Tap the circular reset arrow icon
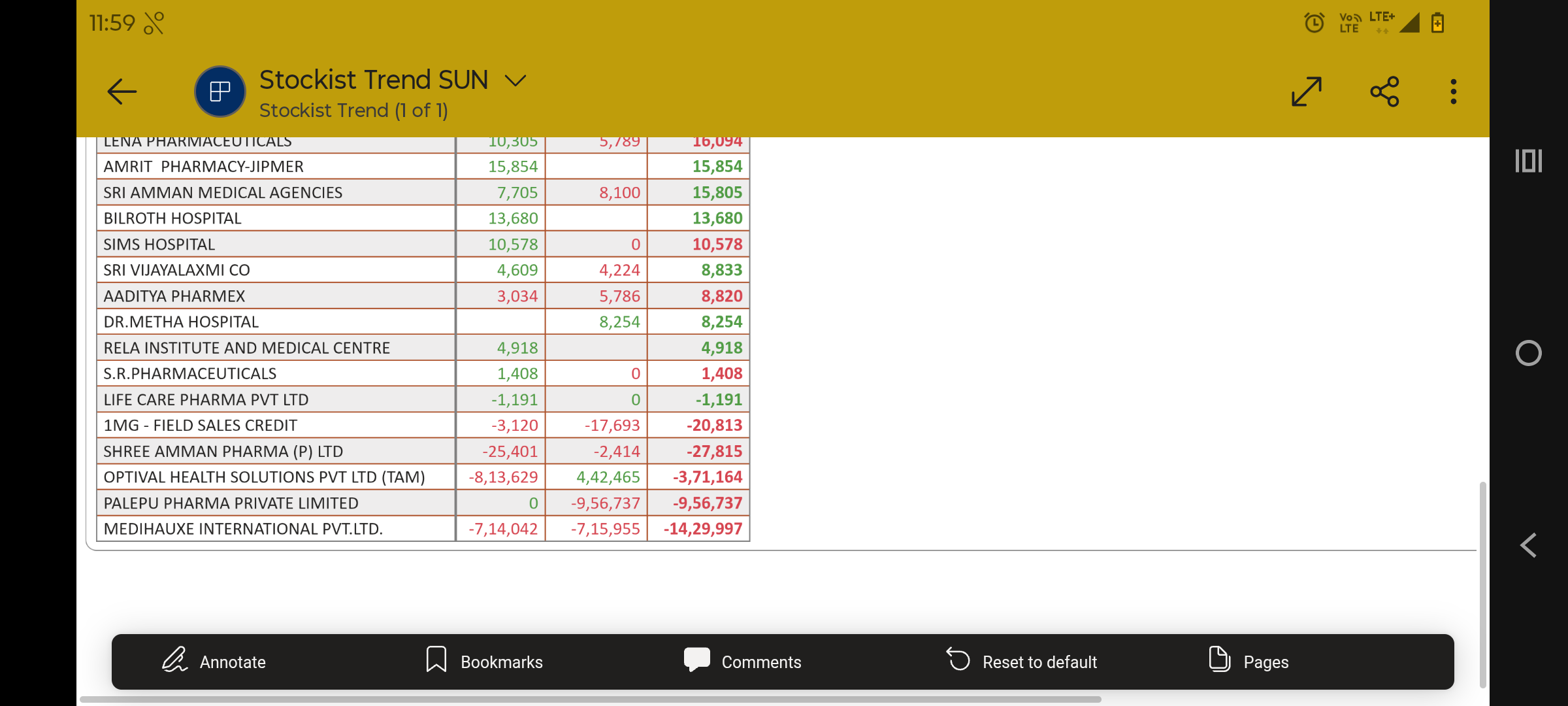The width and height of the screenshot is (1568, 706). click(x=958, y=658)
